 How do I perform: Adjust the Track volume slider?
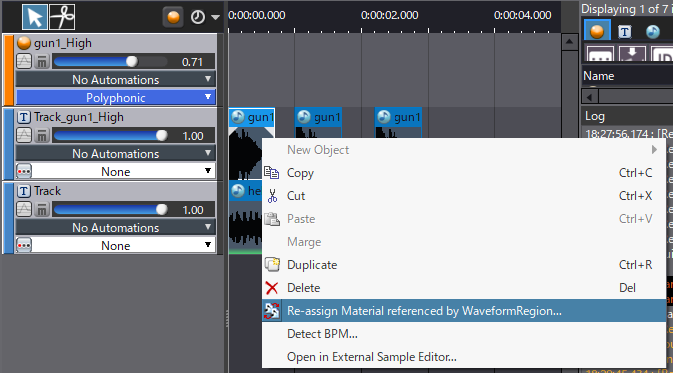tap(110, 209)
